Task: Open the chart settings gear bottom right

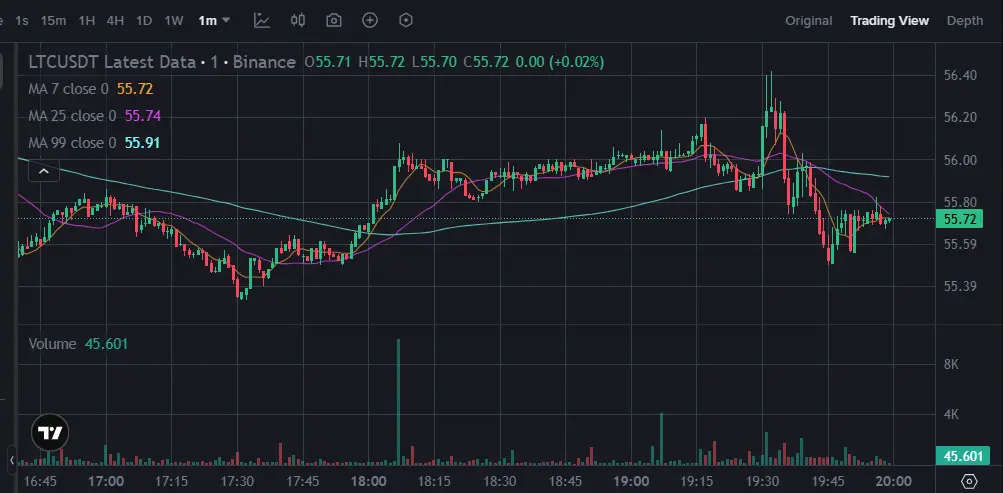Action: click(969, 481)
